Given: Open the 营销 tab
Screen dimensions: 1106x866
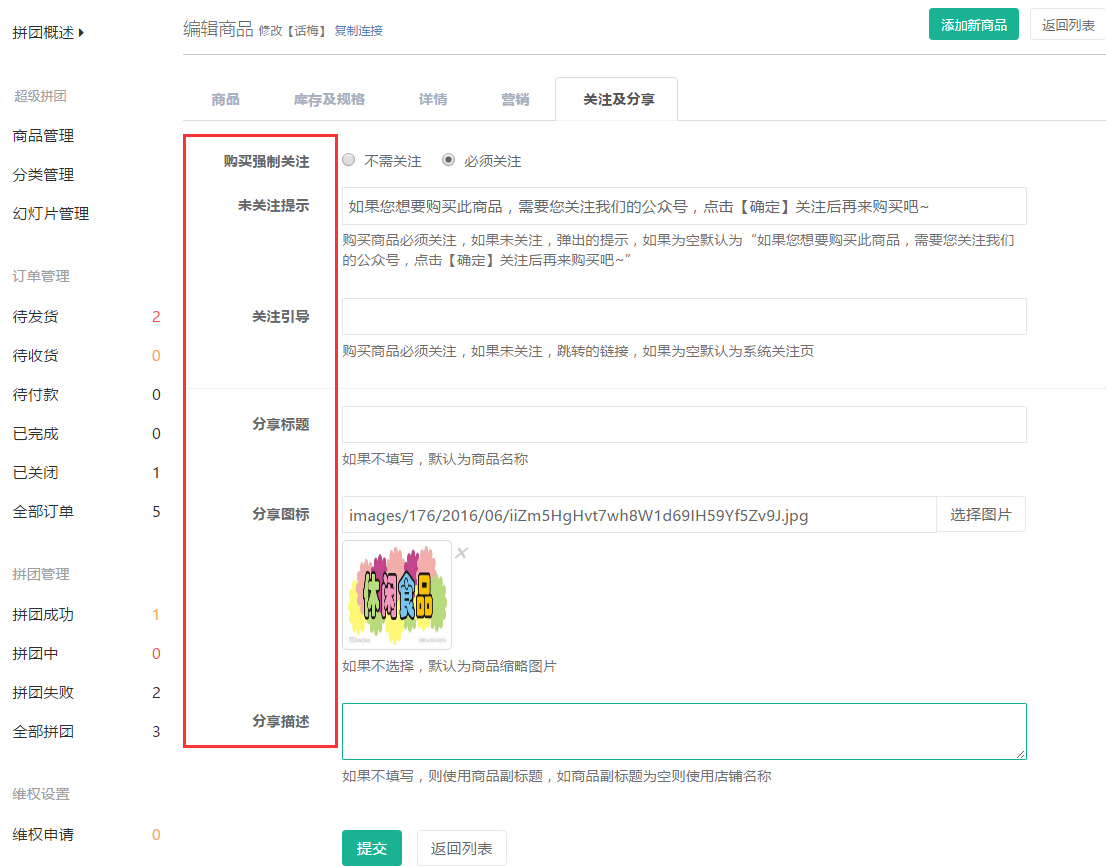Looking at the screenshot, I should (x=515, y=99).
